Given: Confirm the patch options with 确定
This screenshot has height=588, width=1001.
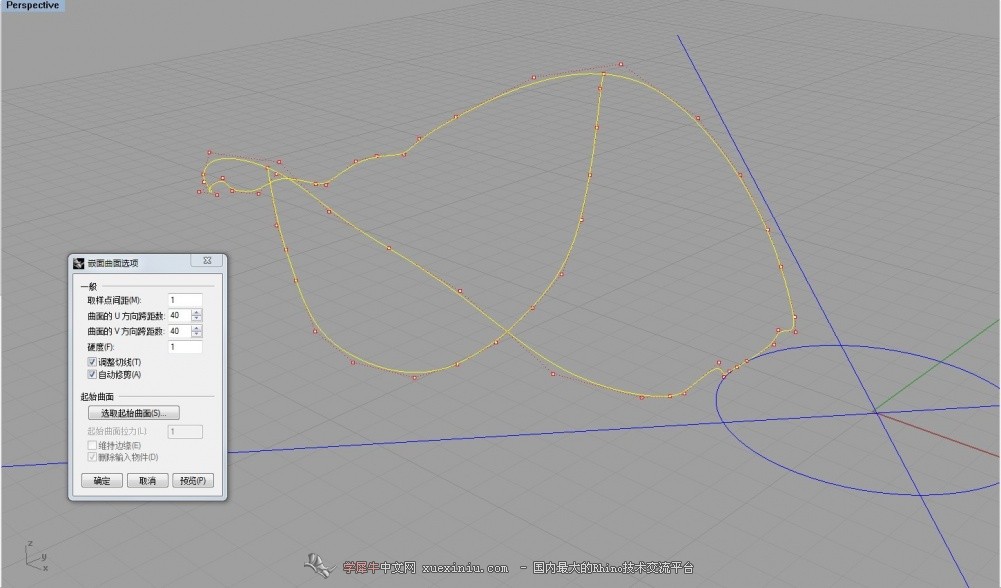Looking at the screenshot, I should tap(102, 481).
